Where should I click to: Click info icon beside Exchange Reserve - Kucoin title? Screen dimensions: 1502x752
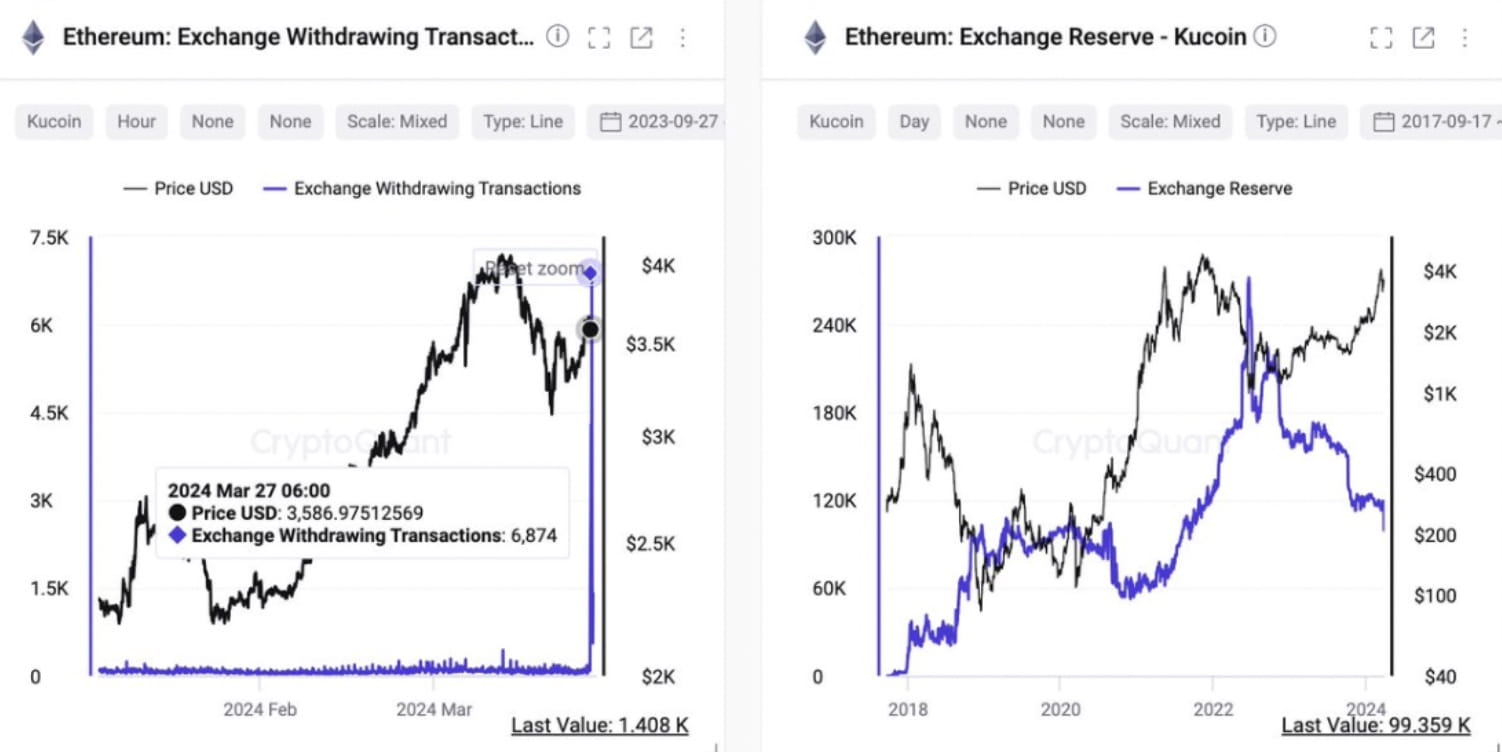pyautogui.click(x=1266, y=36)
